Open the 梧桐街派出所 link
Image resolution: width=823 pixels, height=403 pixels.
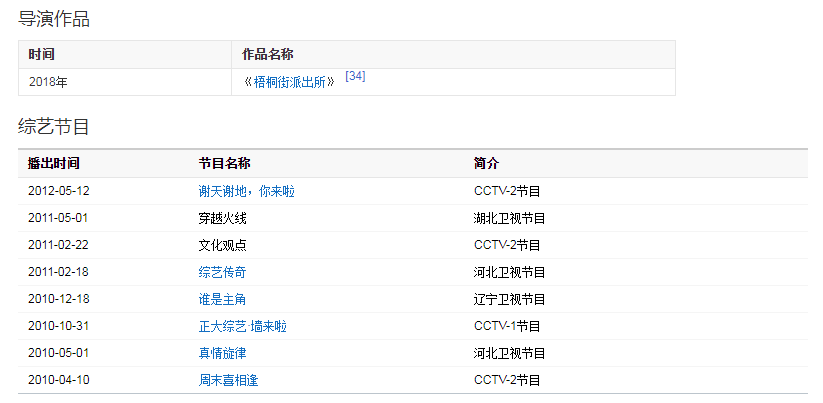[289, 82]
